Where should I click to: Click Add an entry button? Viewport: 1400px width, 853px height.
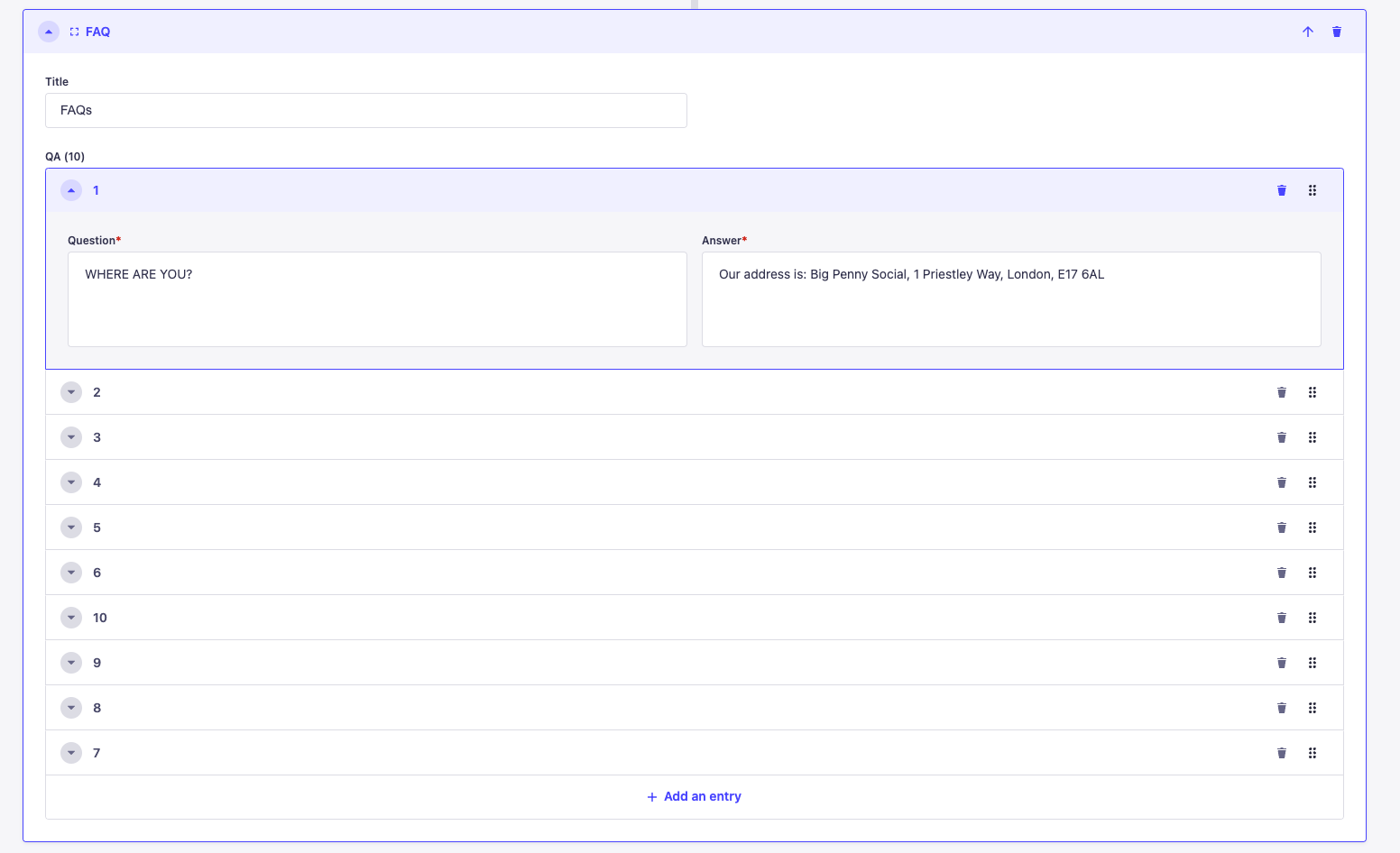694,796
